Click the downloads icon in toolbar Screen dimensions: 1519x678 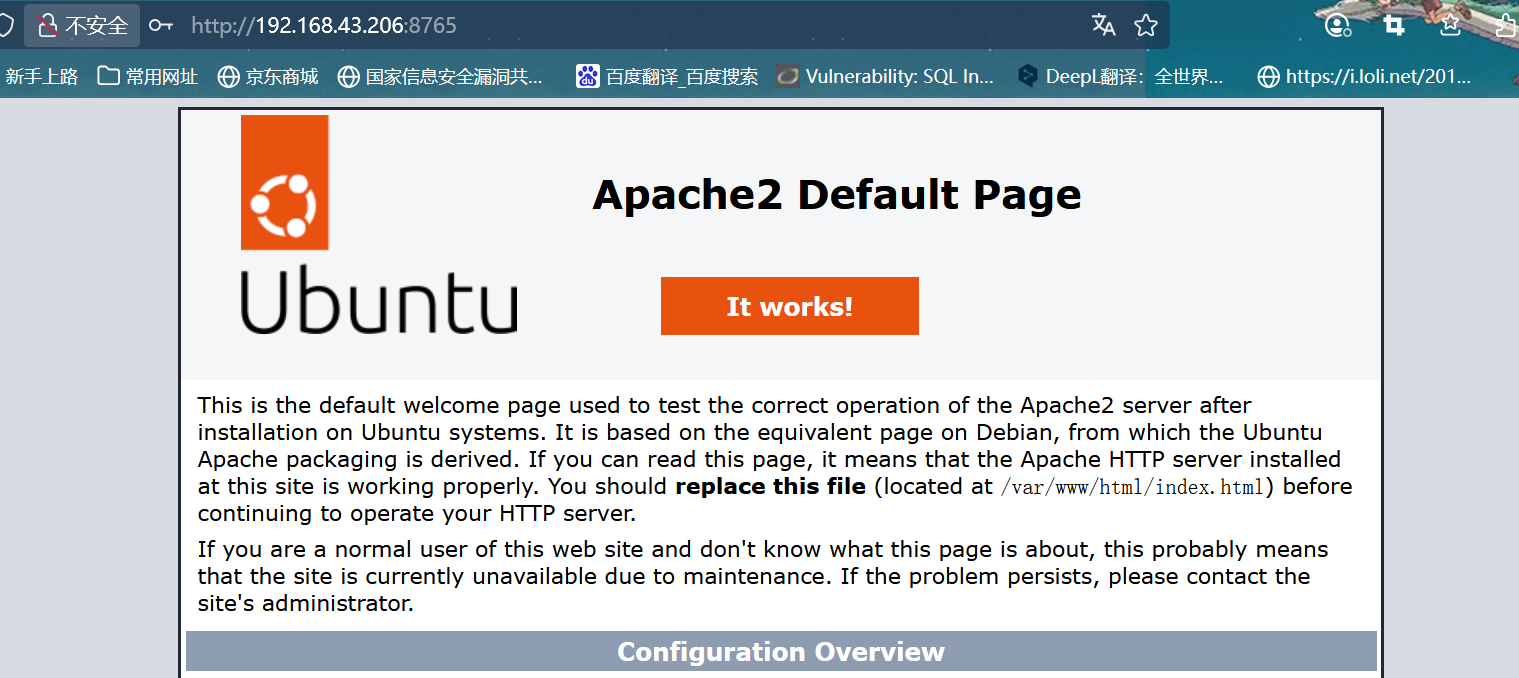[1450, 26]
